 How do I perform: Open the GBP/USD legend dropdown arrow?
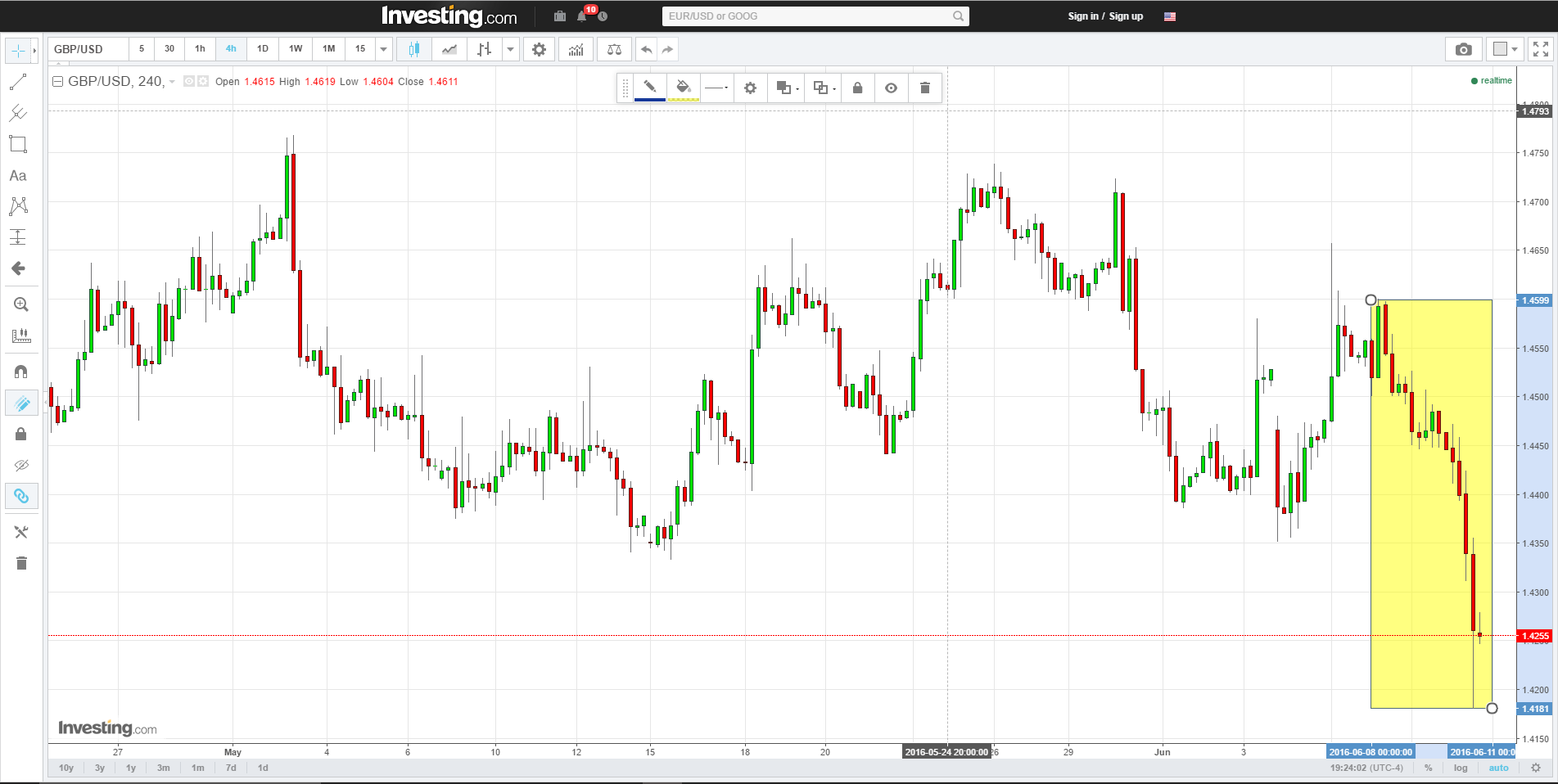tap(172, 82)
